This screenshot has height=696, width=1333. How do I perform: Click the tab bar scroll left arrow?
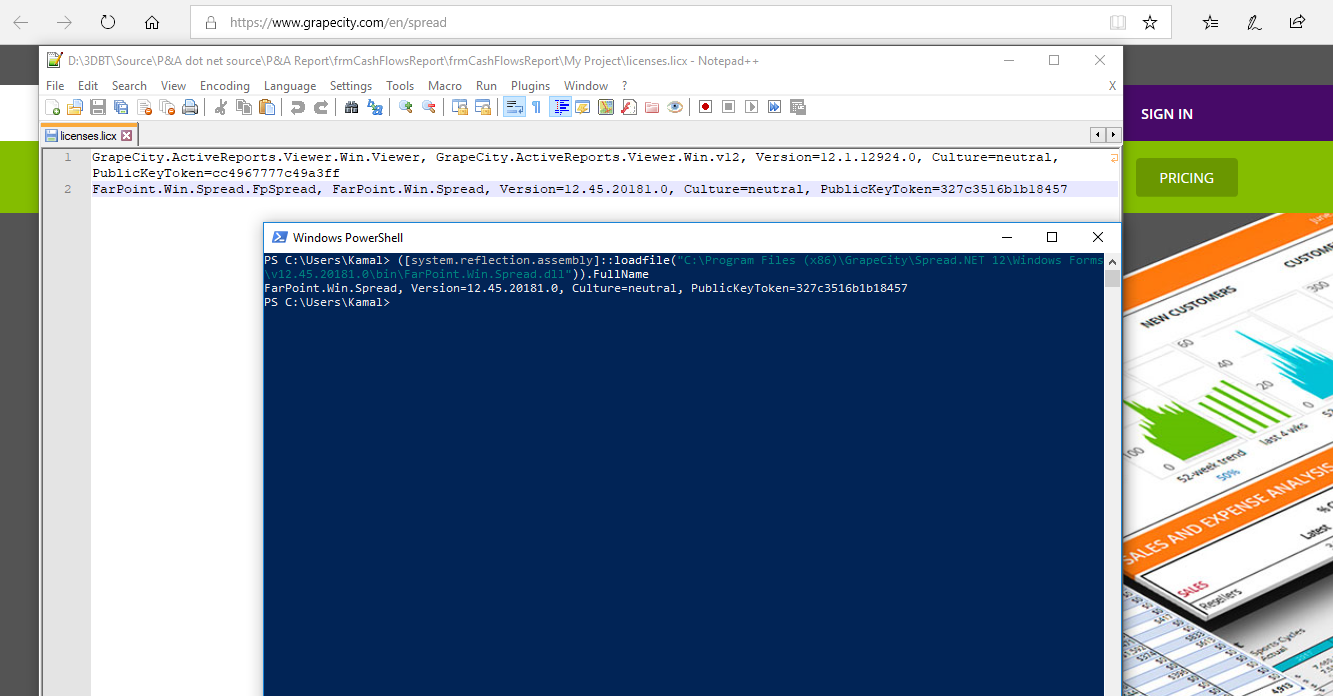1098,134
